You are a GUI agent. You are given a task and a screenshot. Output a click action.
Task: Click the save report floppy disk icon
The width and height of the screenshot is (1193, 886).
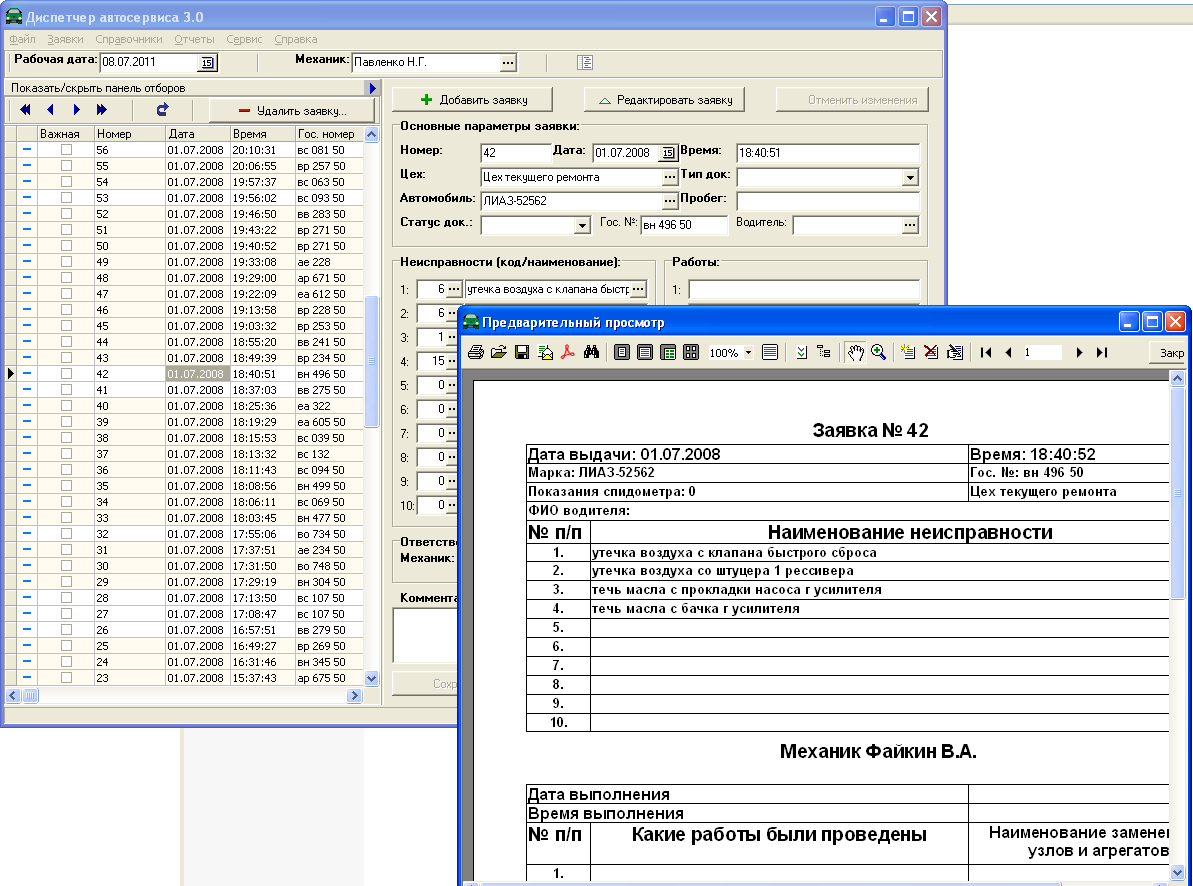click(521, 353)
